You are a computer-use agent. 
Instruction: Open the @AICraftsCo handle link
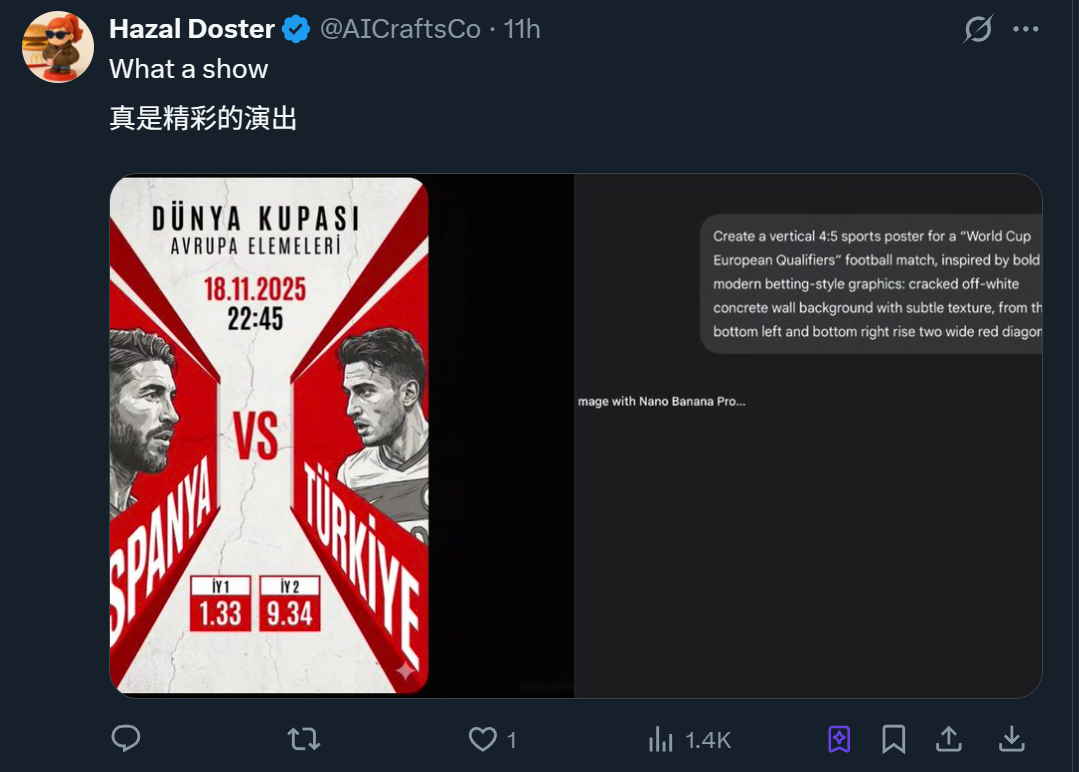pos(400,30)
